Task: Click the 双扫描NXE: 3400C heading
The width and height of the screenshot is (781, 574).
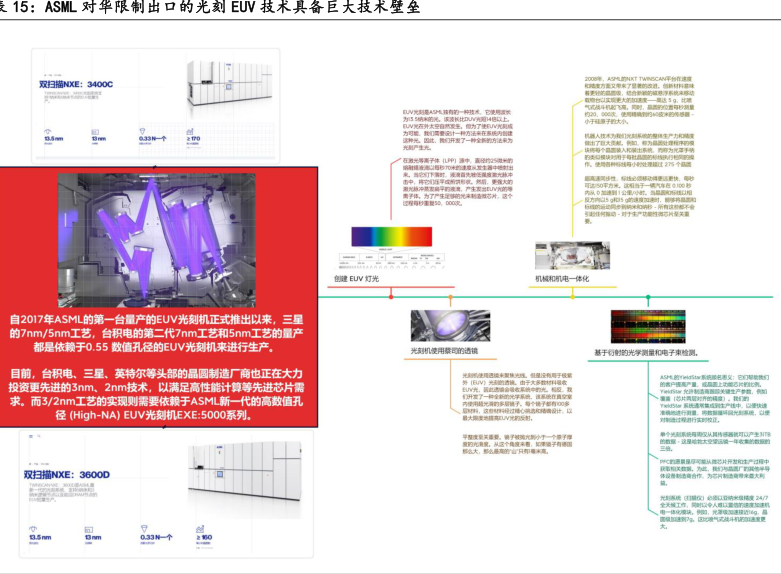Action: (x=76, y=84)
